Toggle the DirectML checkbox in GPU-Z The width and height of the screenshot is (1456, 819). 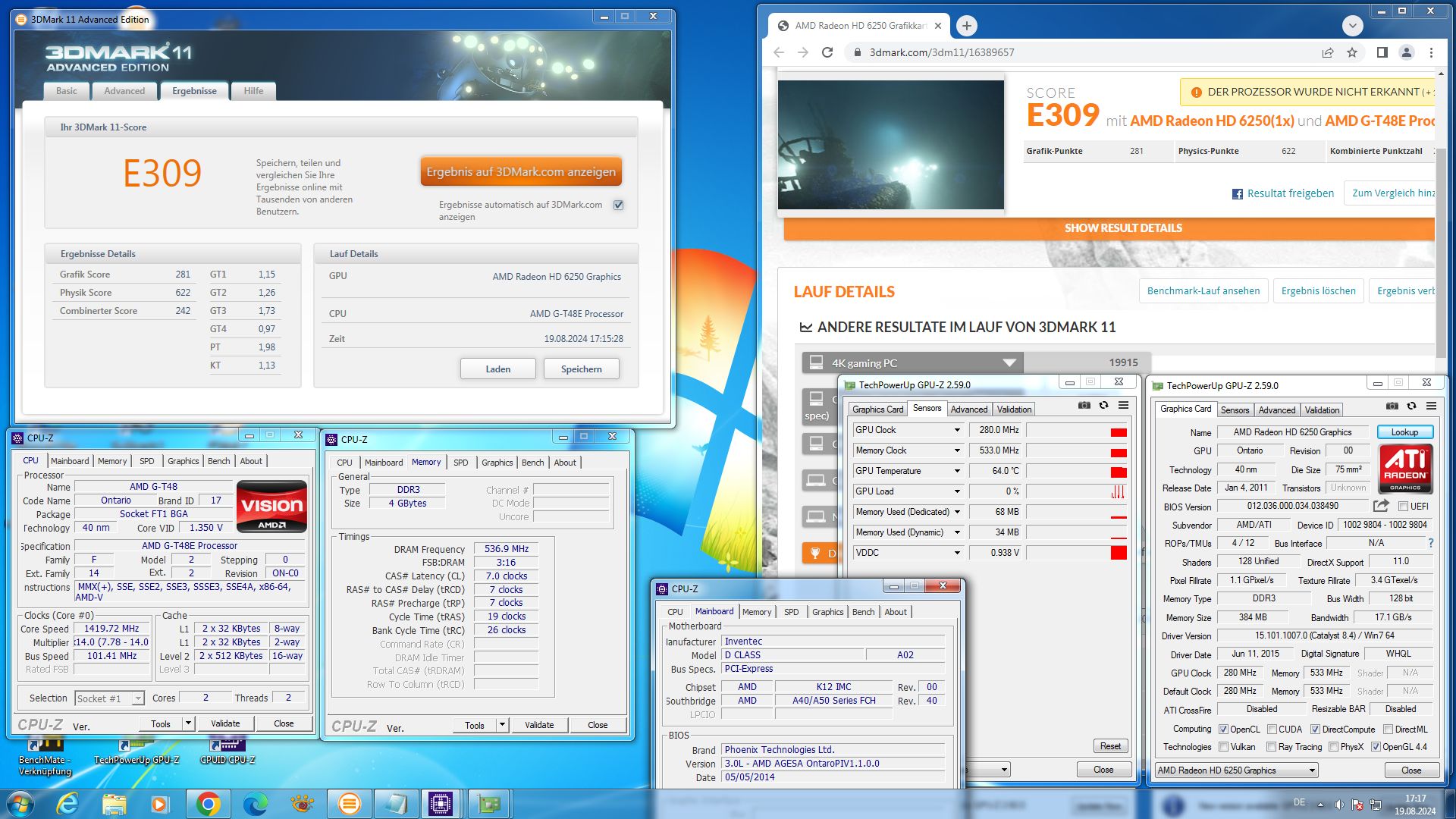click(1388, 730)
